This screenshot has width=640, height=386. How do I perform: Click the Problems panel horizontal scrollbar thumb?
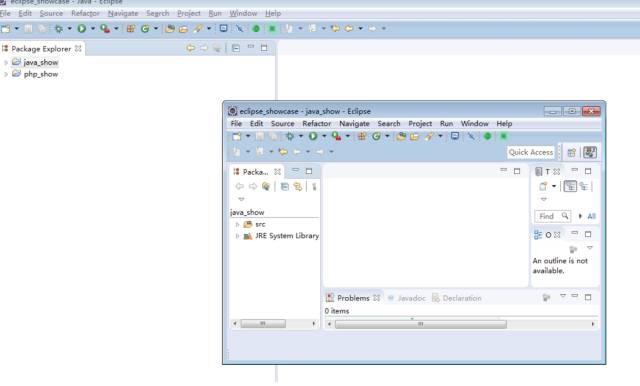coord(420,324)
